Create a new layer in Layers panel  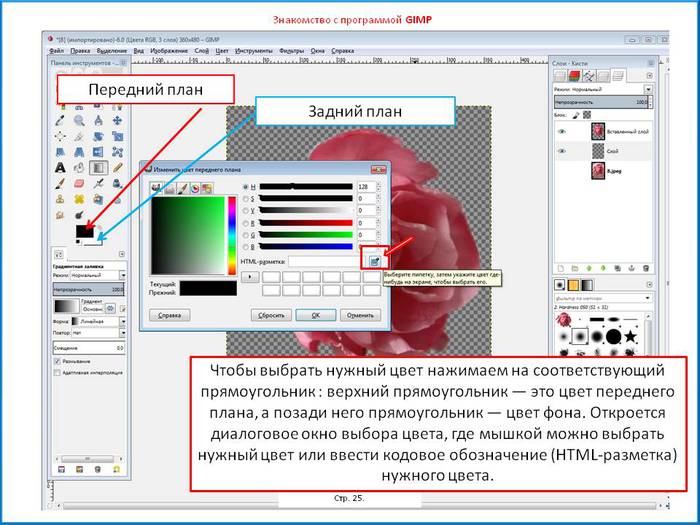pyautogui.click(x=561, y=268)
